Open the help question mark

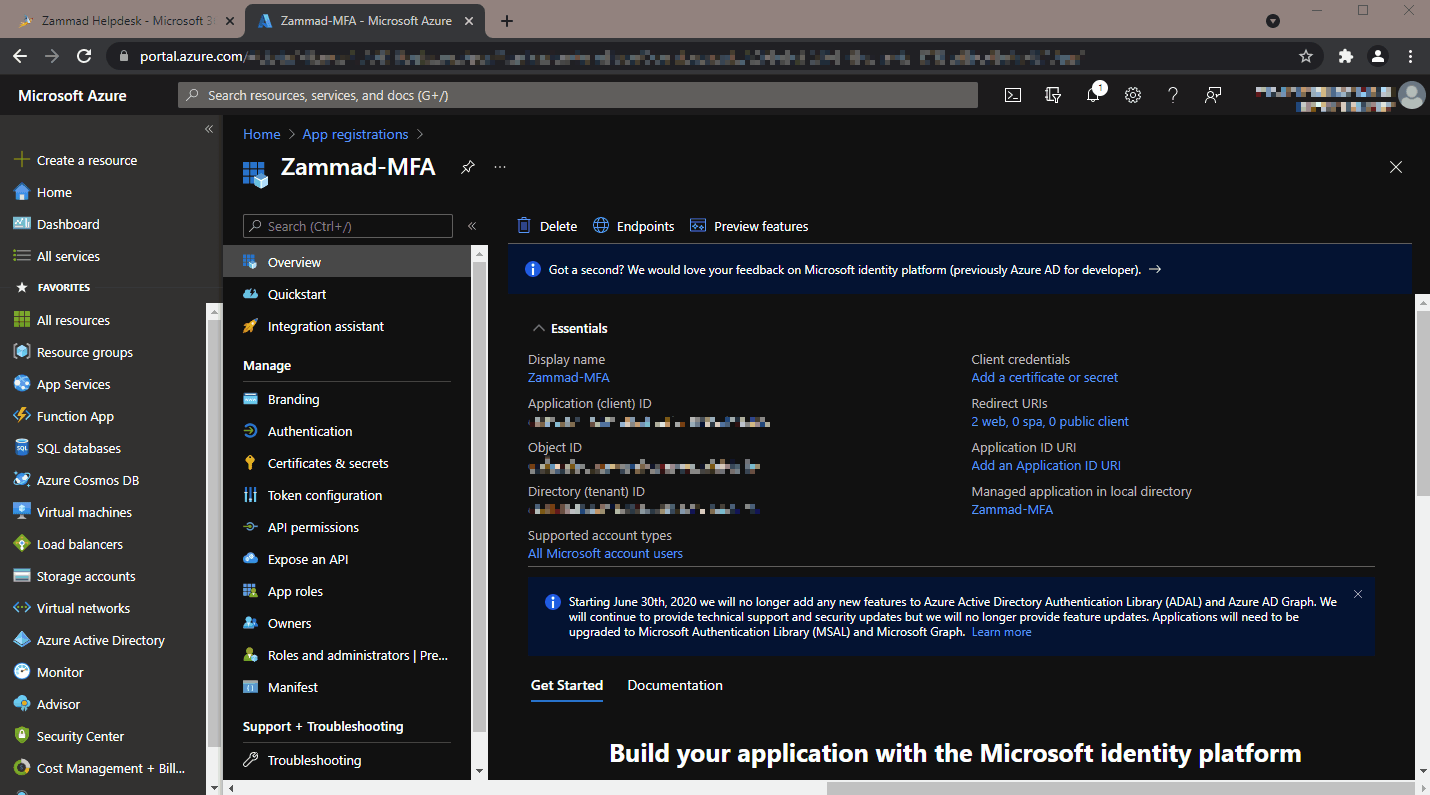[x=1173, y=95]
